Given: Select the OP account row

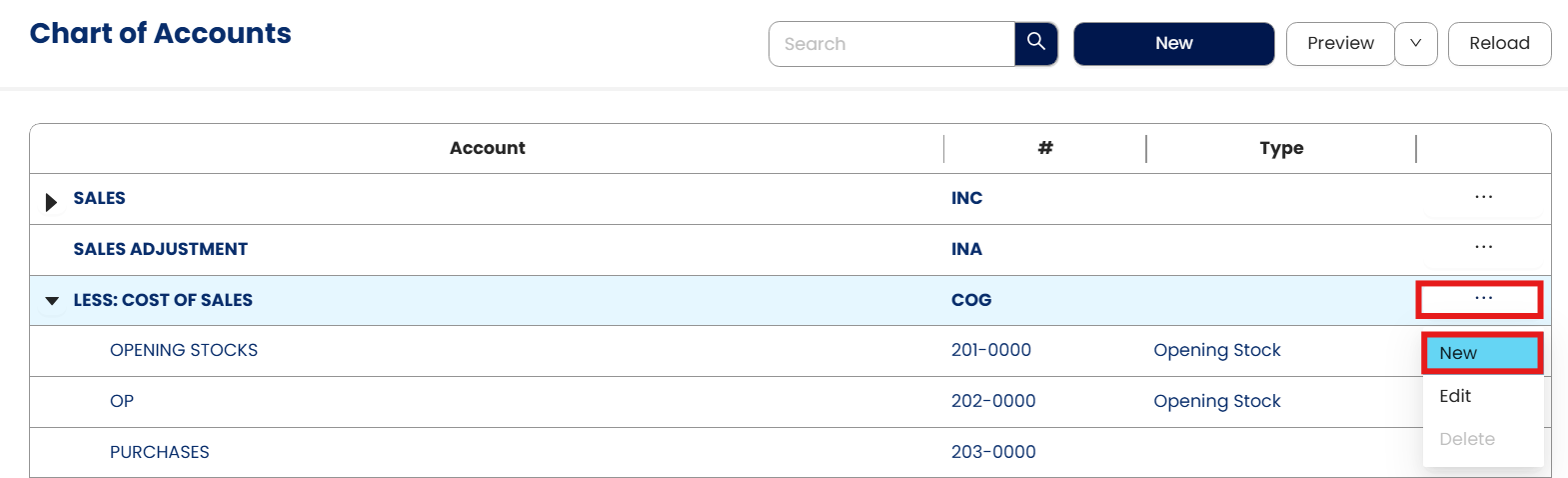Looking at the screenshot, I should pyautogui.click(x=122, y=401).
